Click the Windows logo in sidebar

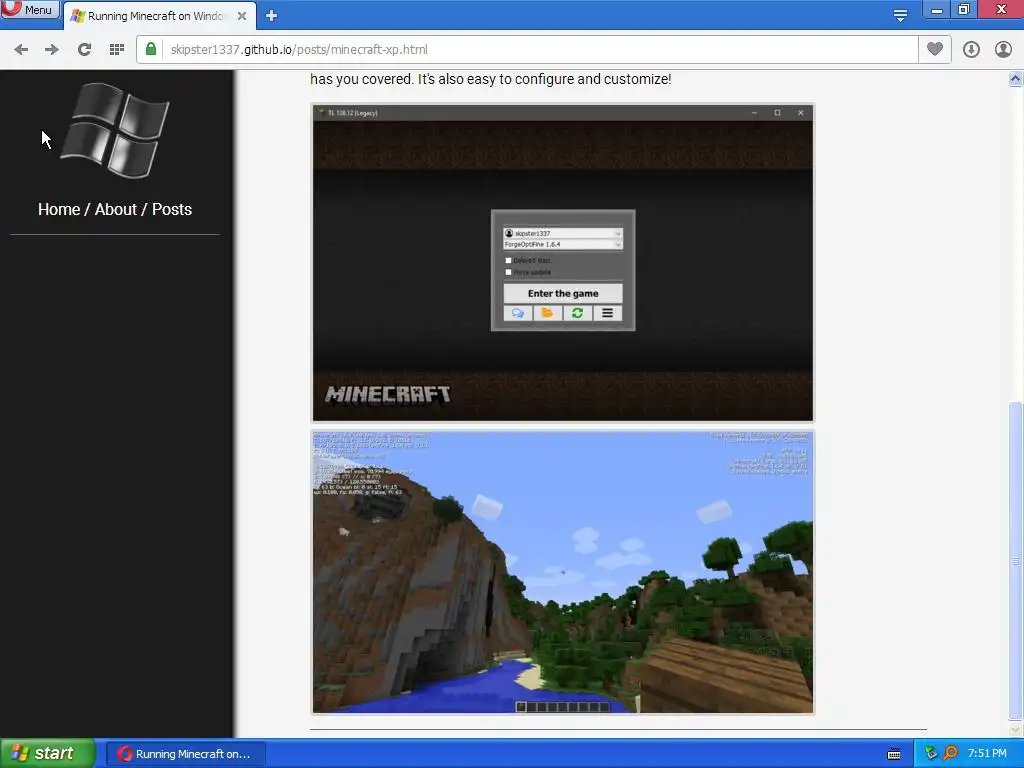coord(115,130)
